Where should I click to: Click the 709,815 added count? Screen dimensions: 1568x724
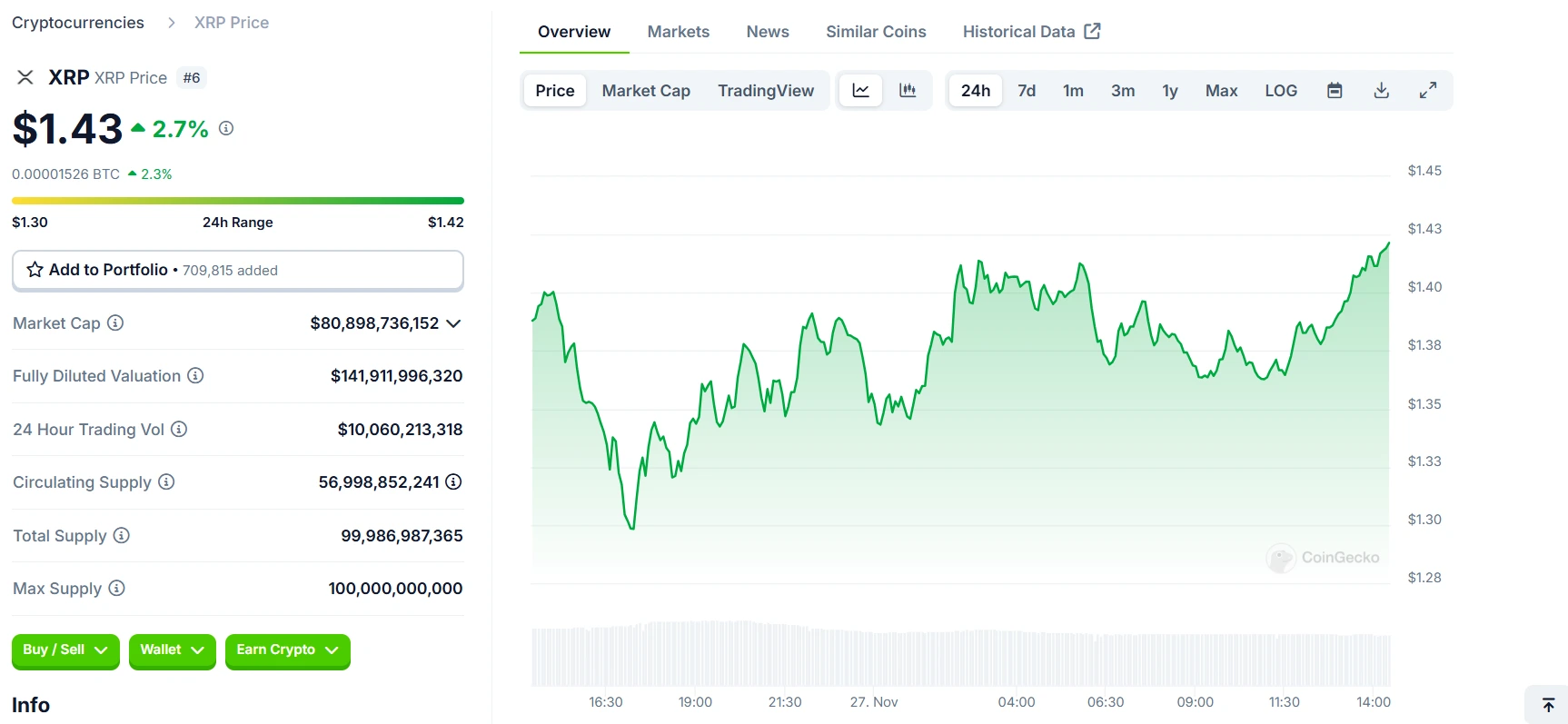point(230,271)
